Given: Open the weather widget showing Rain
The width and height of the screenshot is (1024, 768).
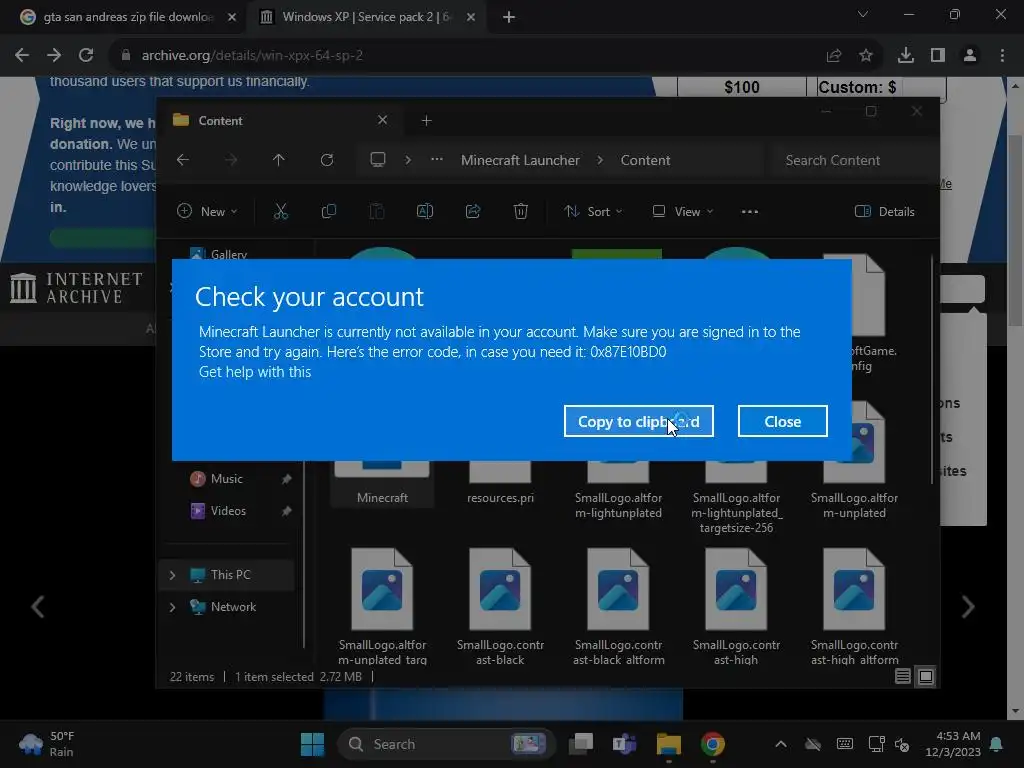Looking at the screenshot, I should pyautogui.click(x=47, y=744).
